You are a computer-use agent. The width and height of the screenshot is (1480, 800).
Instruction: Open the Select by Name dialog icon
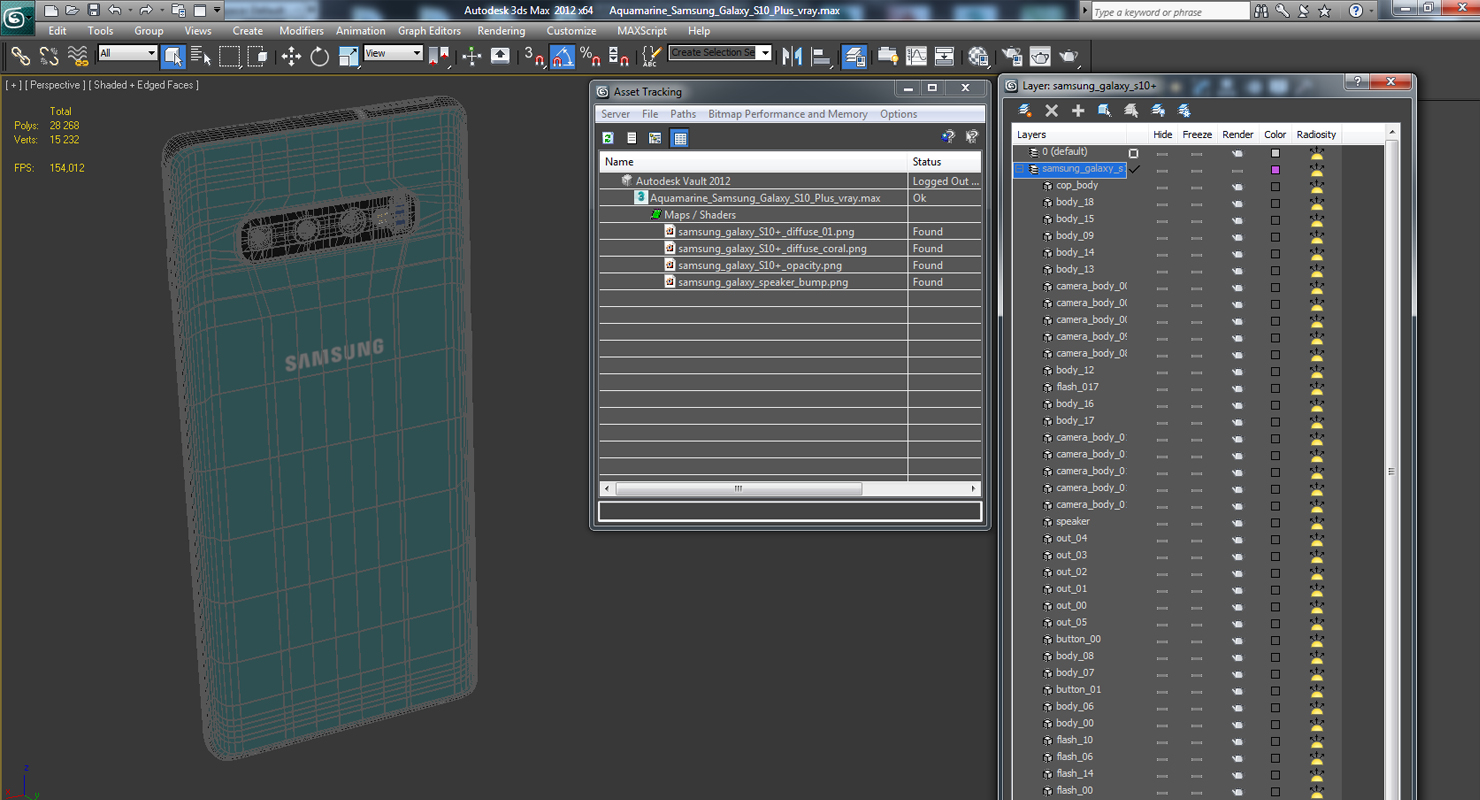[x=200, y=56]
